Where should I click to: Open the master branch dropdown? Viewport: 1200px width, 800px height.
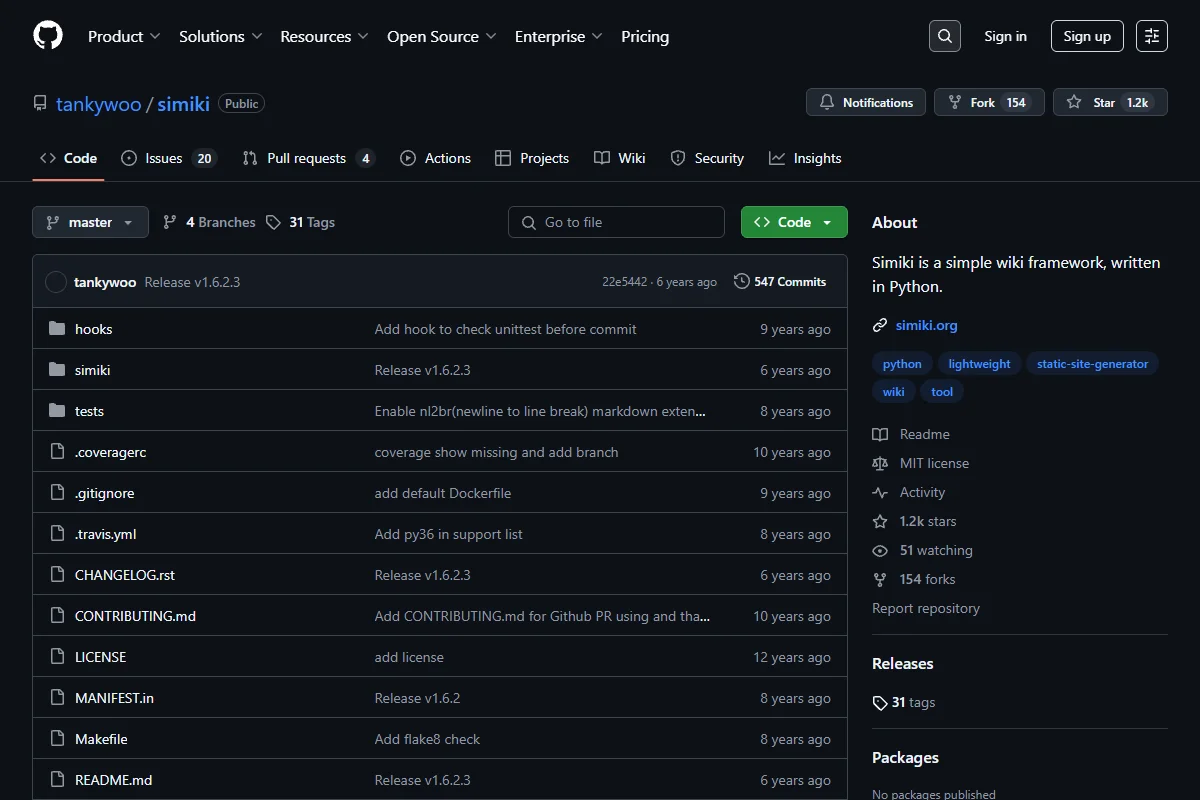tap(90, 222)
